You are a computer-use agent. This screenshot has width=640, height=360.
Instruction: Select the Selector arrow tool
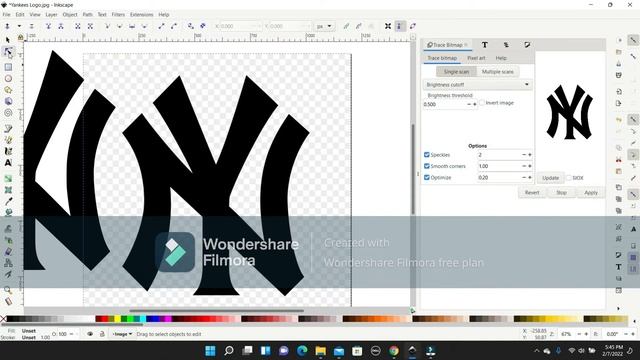pyautogui.click(x=8, y=40)
